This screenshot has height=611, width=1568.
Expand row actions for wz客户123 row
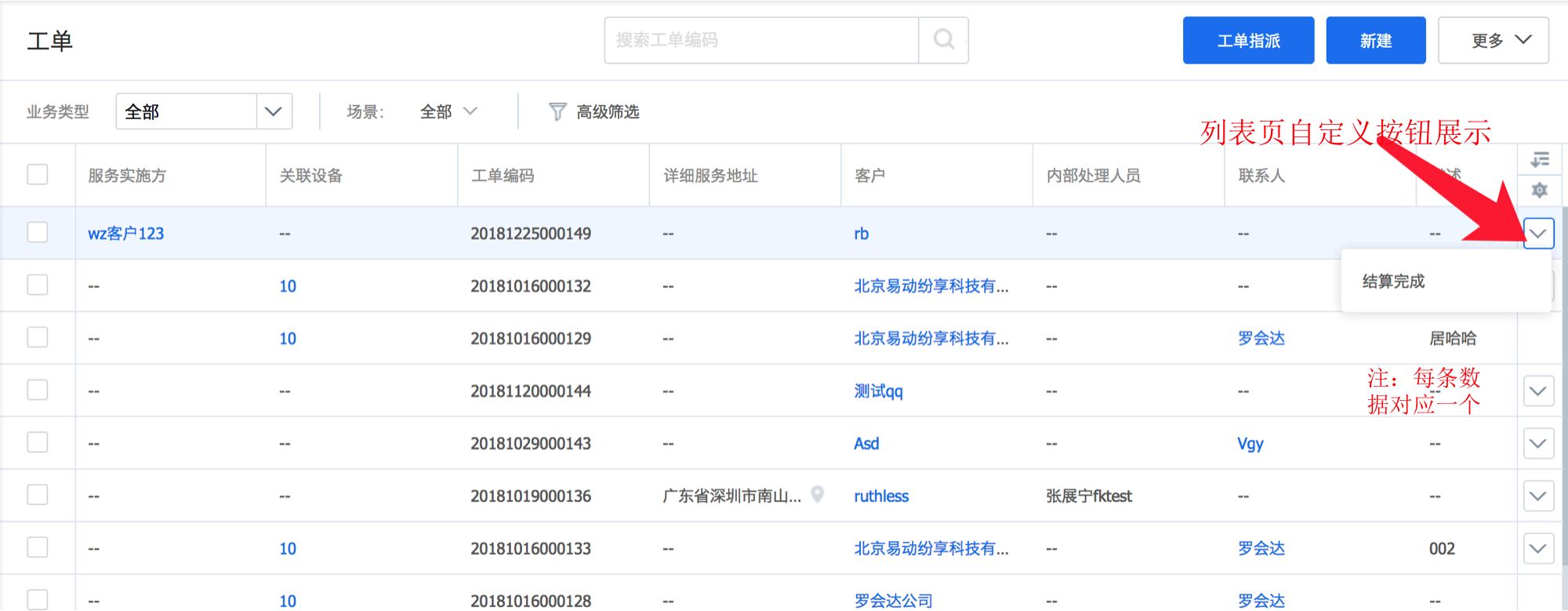(1538, 234)
